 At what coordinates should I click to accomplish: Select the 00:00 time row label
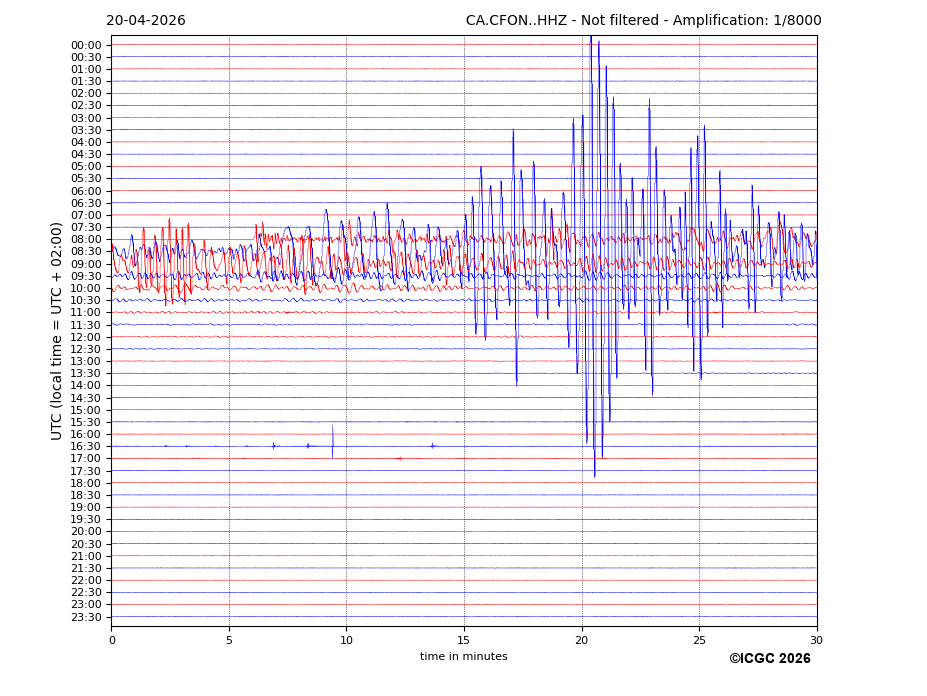click(x=86, y=45)
